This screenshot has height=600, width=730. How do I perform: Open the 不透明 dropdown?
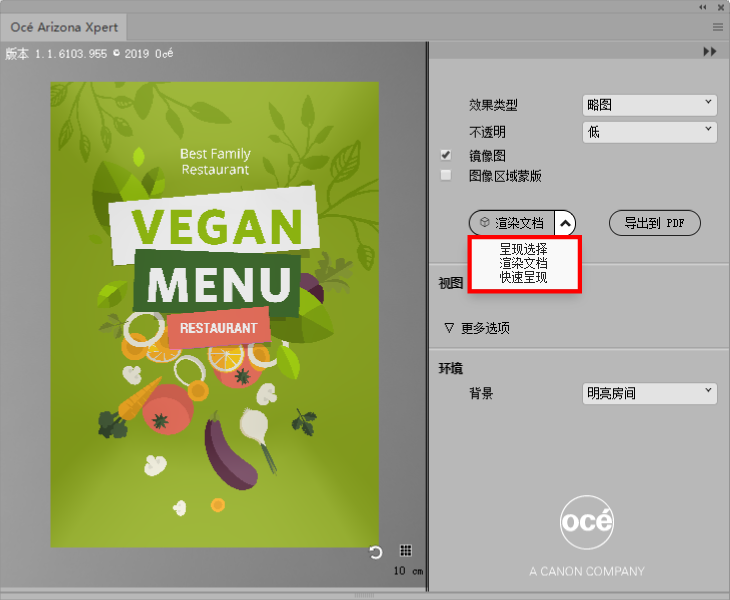click(650, 131)
